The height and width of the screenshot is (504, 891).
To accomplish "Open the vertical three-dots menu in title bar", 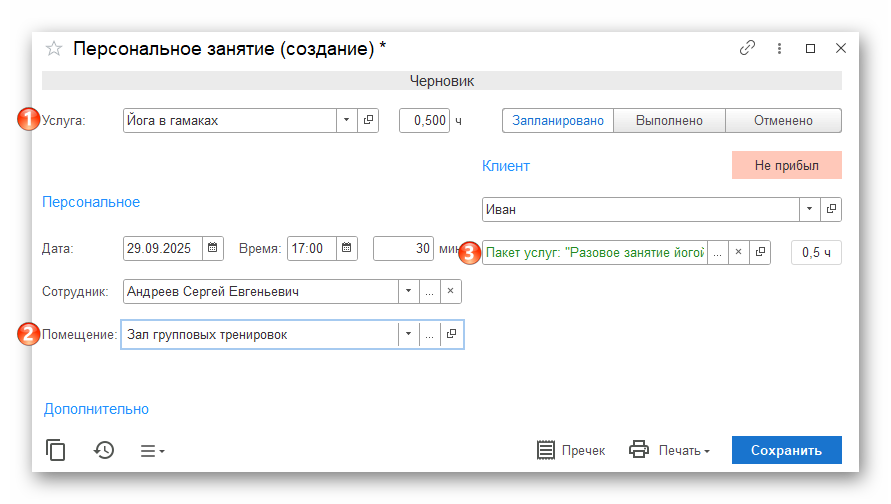I will 779,48.
